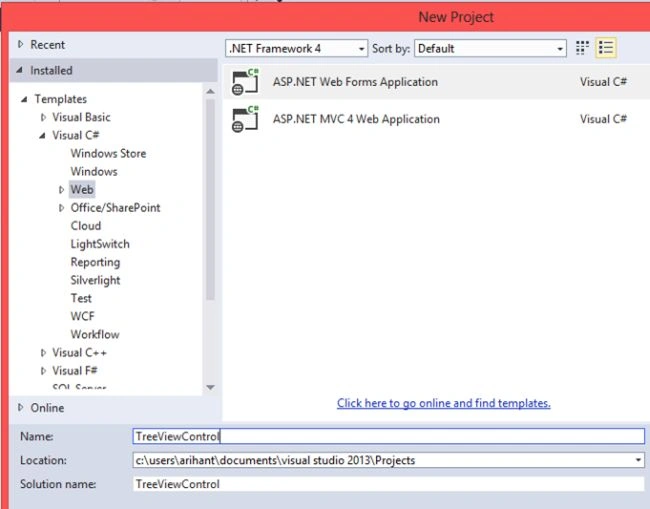This screenshot has width=650, height=509.
Task: Select the Silverlight template category
Action: pyautogui.click(x=95, y=280)
